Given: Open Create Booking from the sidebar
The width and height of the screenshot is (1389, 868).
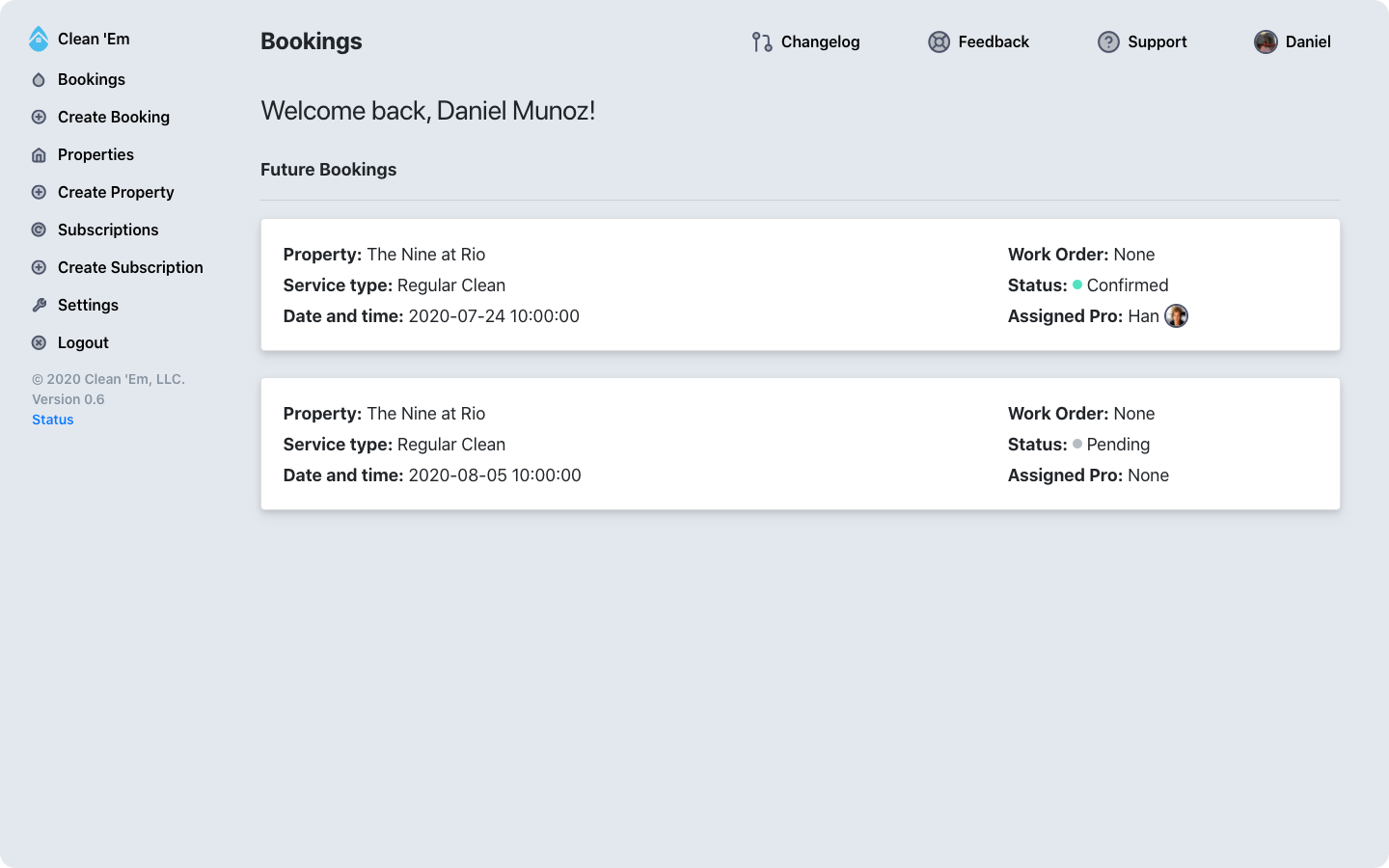Looking at the screenshot, I should 113,117.
